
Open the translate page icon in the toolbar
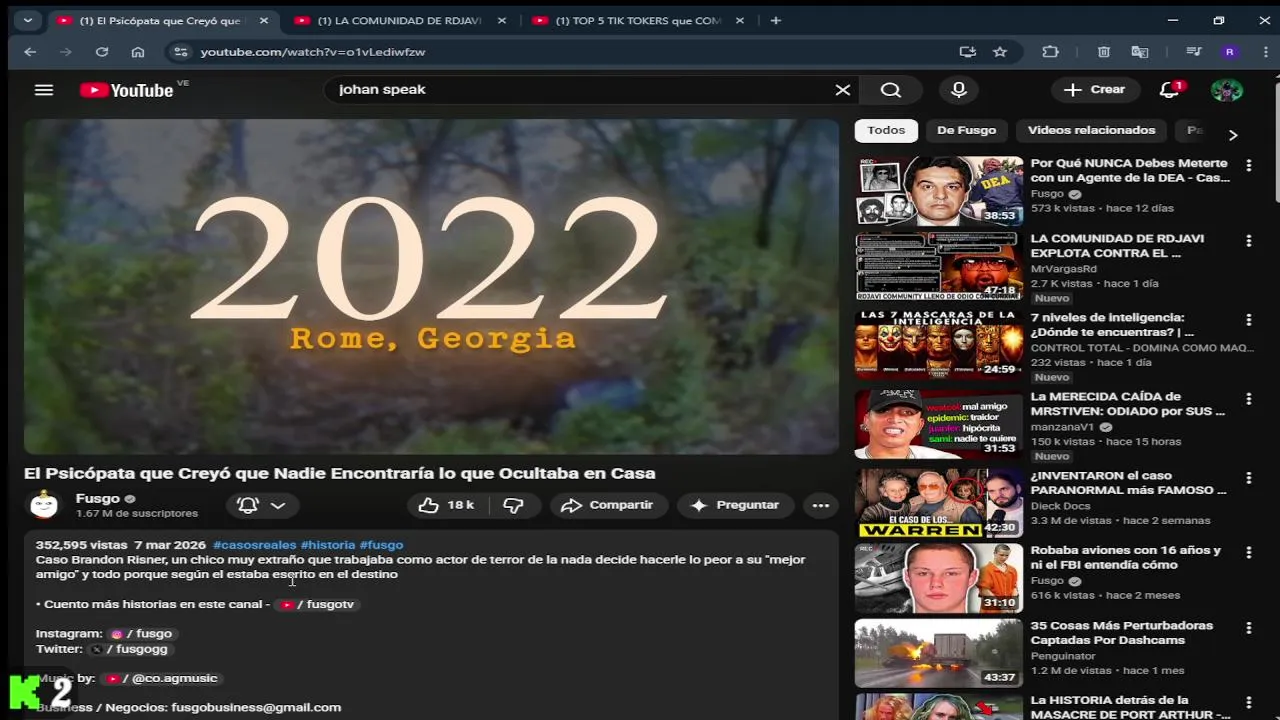pos(1139,51)
